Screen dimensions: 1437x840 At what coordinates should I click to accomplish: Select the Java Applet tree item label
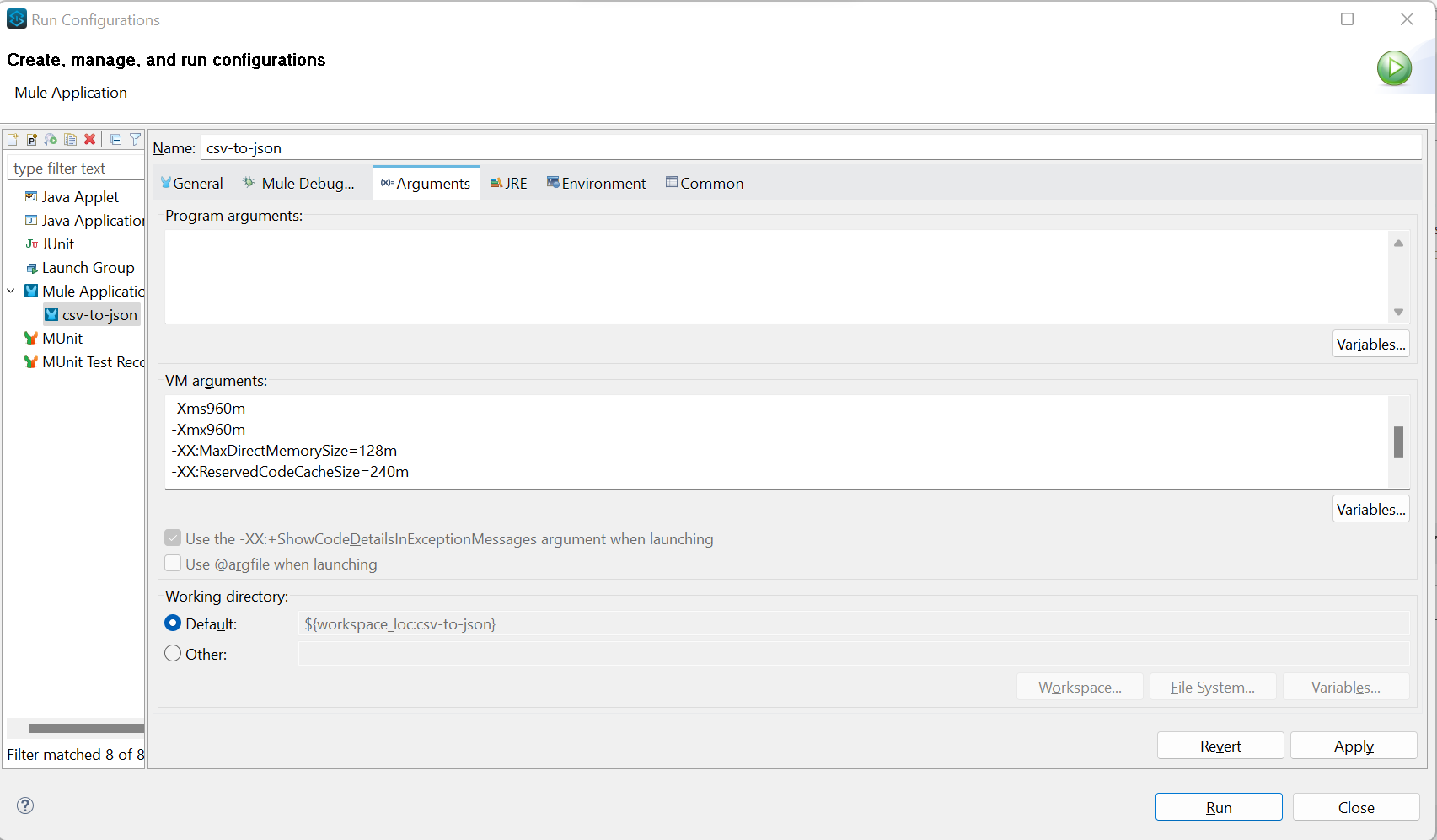[80, 196]
